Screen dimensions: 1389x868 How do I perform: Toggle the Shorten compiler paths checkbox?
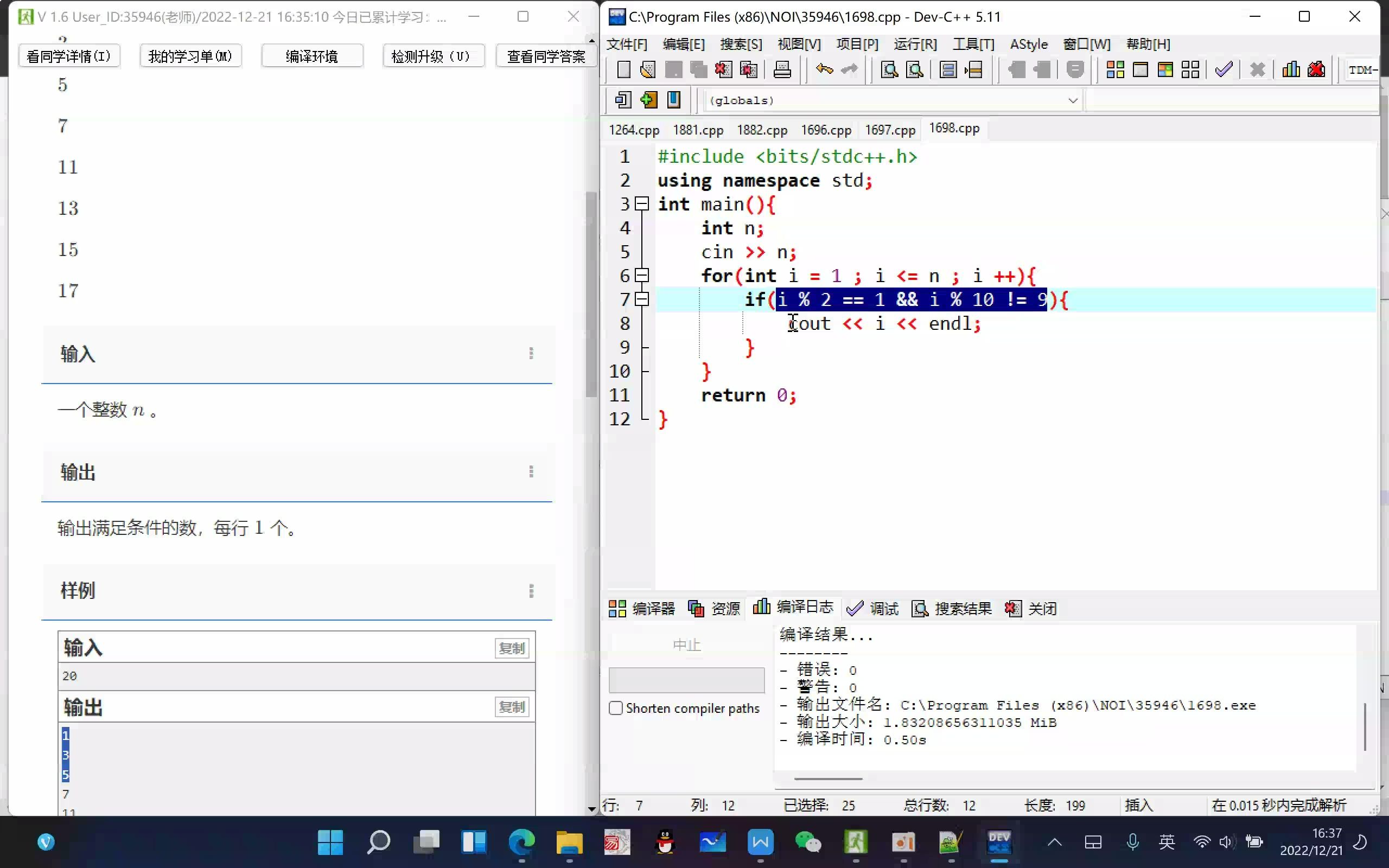click(616, 708)
